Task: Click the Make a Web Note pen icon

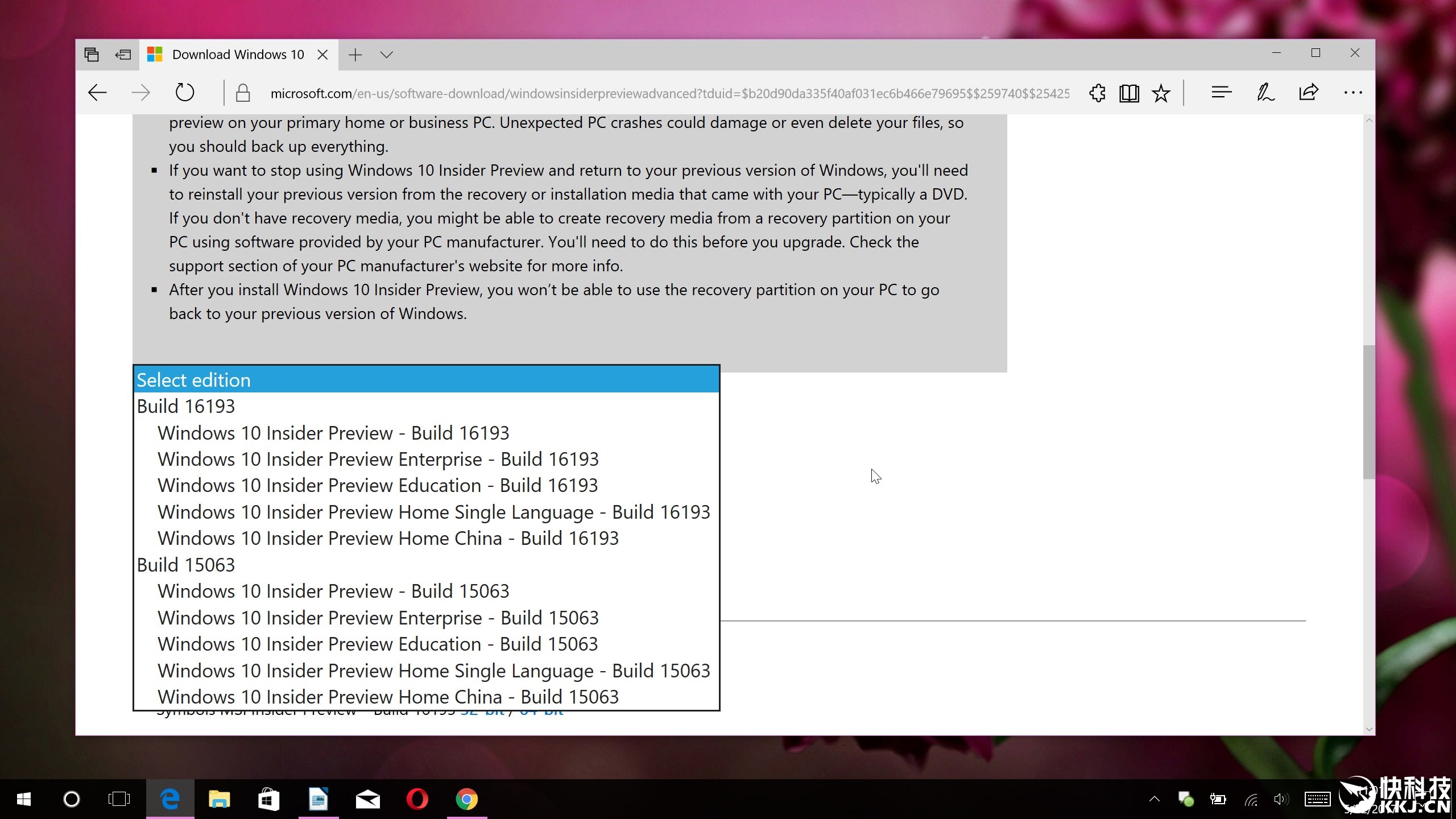Action: click(1265, 93)
